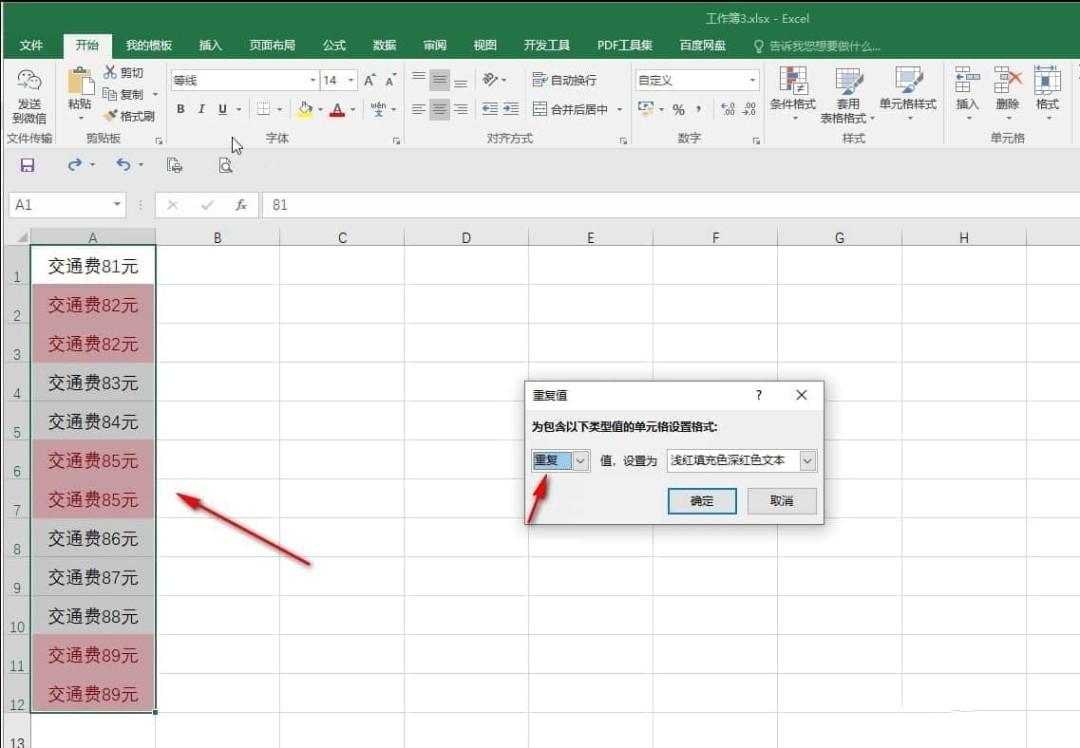Viewport: 1080px width, 748px height.
Task: Click the percent style icon
Action: pos(678,110)
